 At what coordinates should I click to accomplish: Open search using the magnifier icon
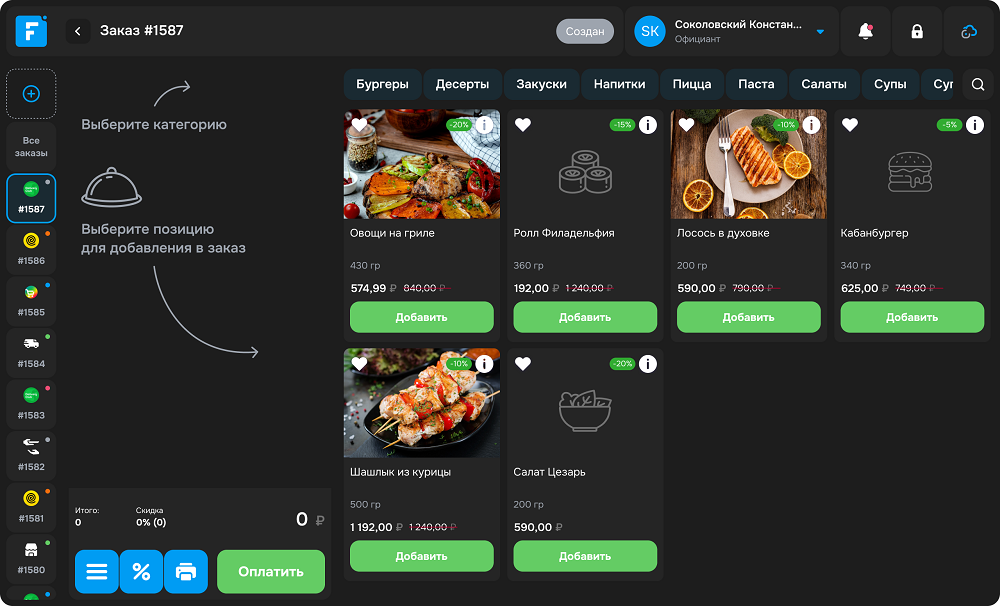(978, 85)
